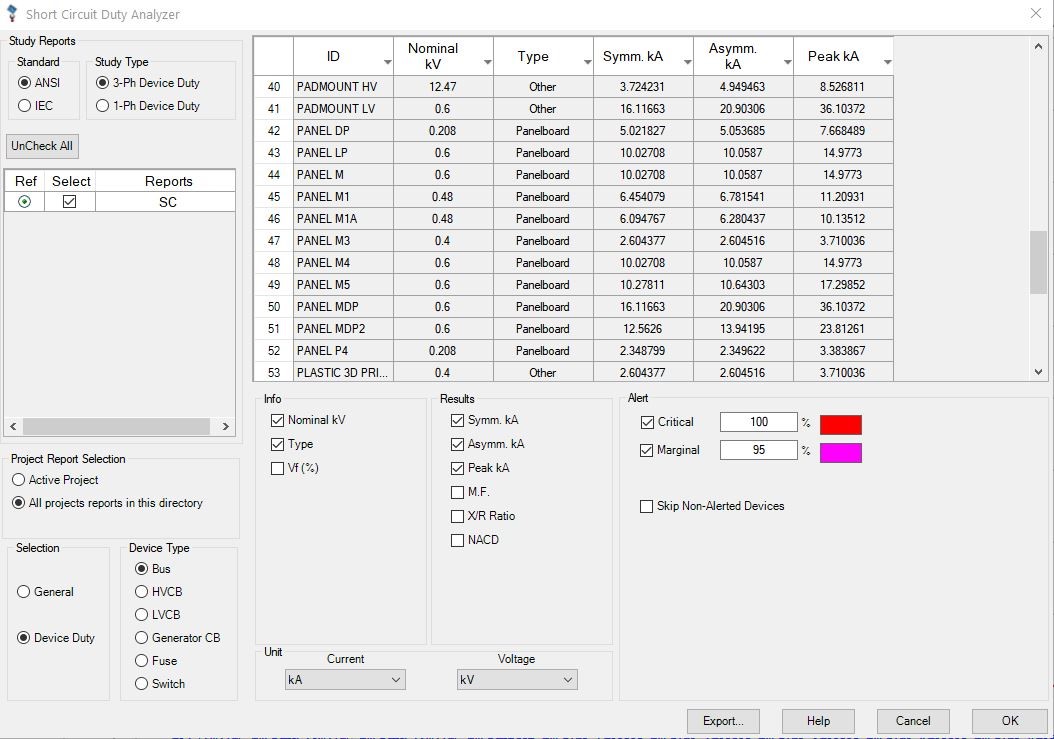Click the Critical percentage input field

pos(758,422)
